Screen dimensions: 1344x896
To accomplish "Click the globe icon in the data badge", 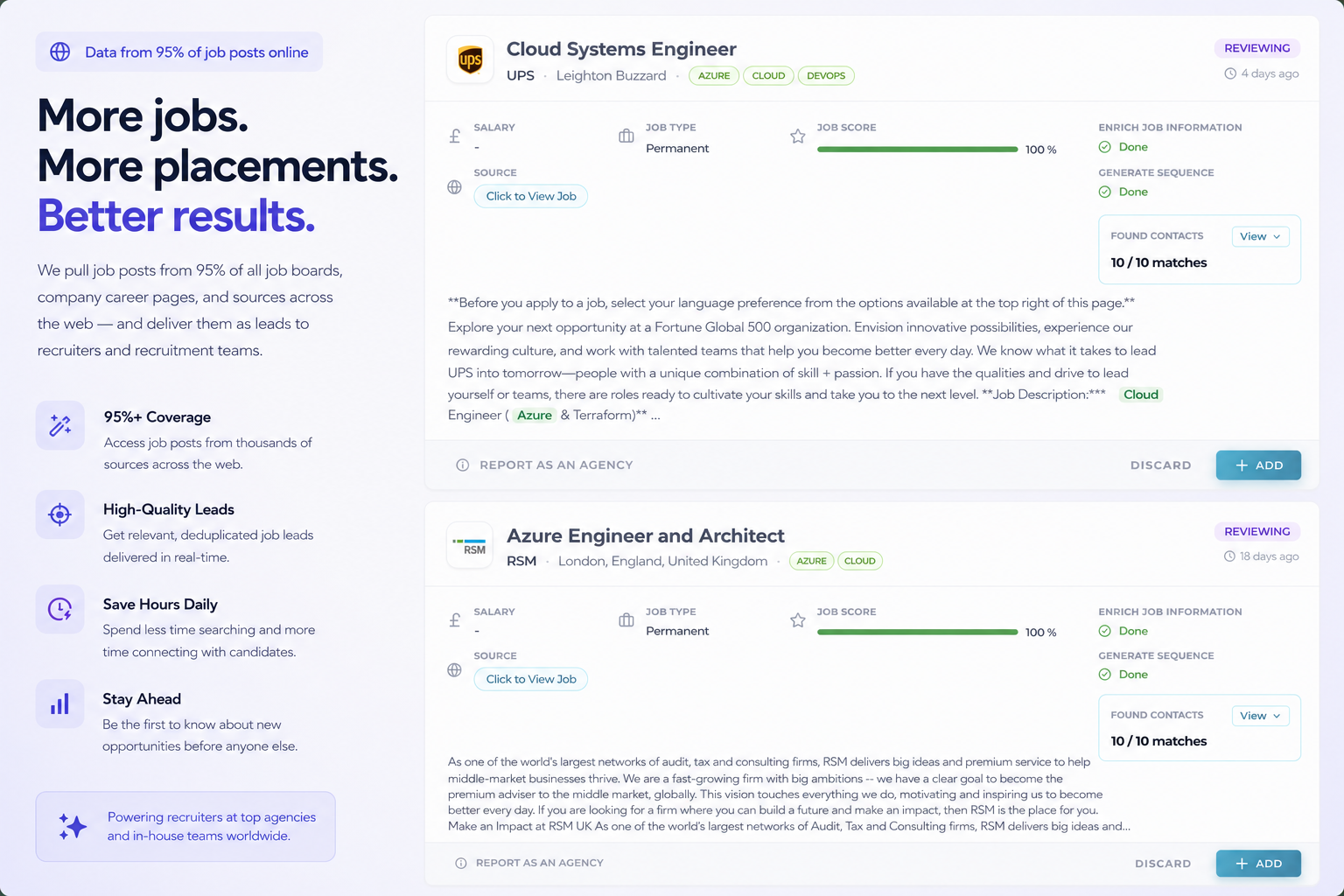I will (60, 52).
